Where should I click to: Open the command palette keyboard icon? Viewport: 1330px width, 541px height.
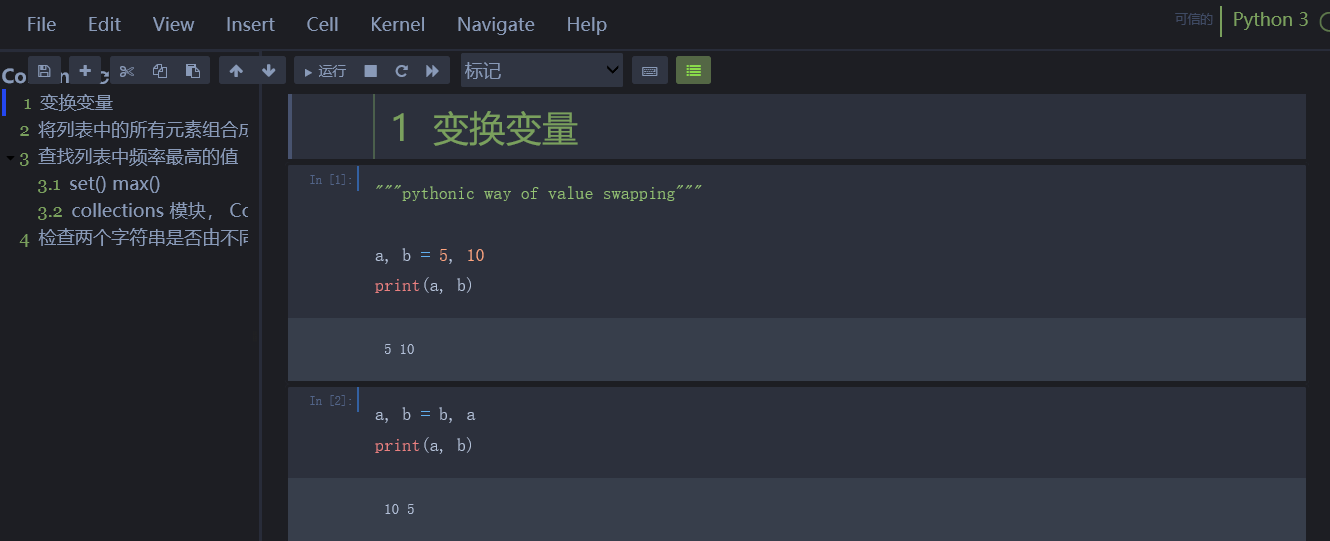649,71
